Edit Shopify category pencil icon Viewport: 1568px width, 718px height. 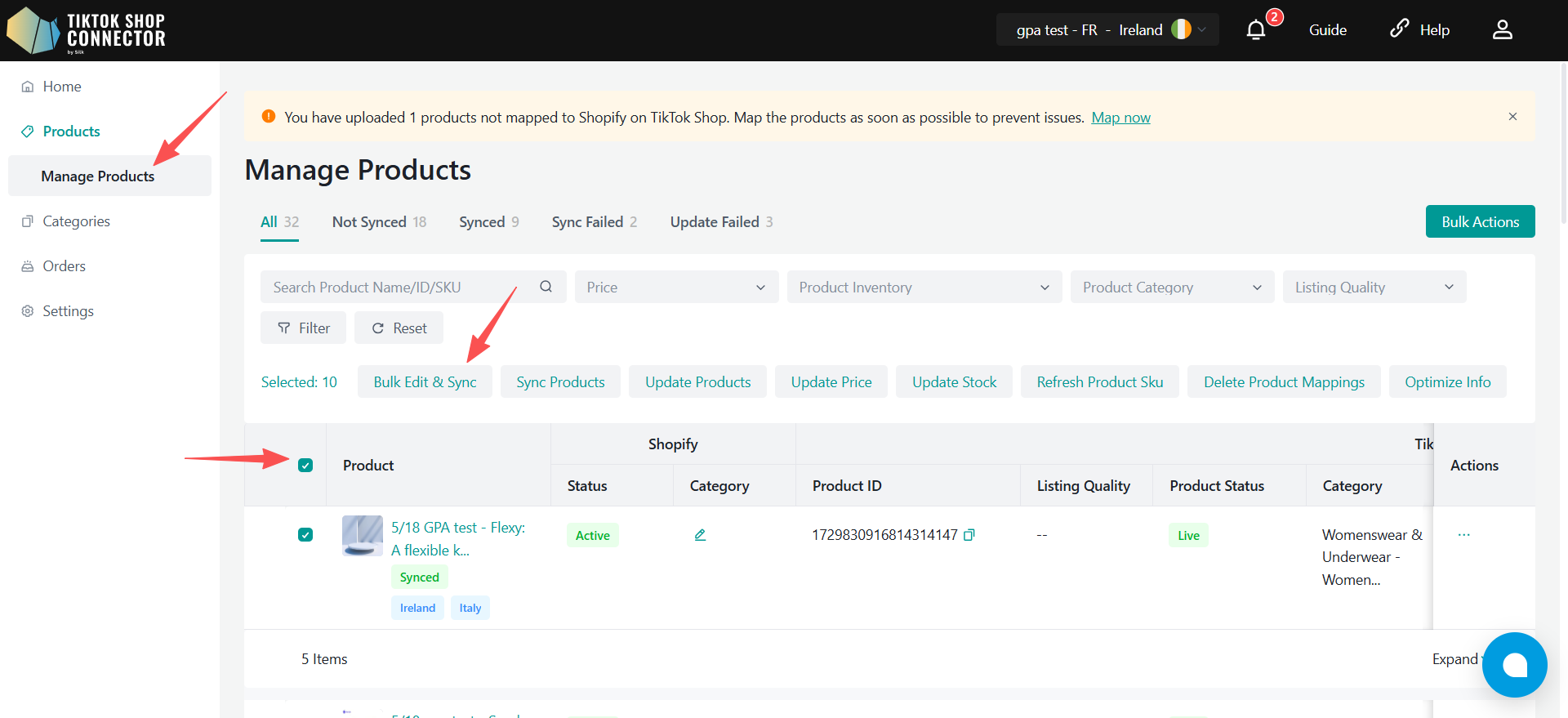[x=700, y=535]
